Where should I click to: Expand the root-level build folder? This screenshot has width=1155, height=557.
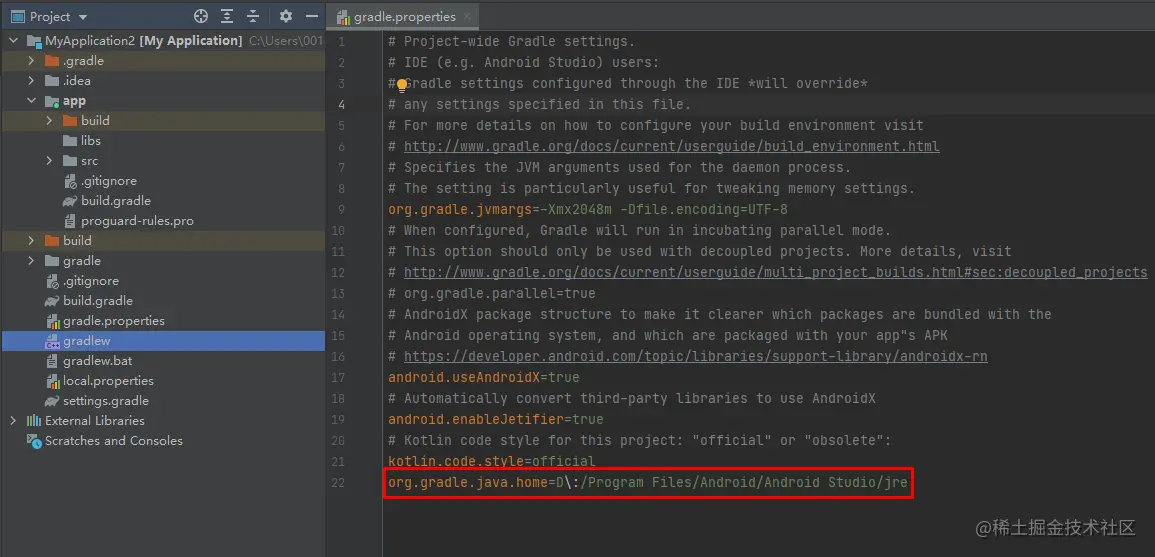pos(31,240)
